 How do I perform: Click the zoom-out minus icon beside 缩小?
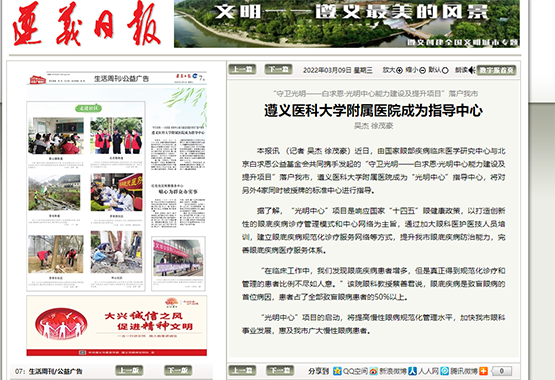[x=422, y=70]
